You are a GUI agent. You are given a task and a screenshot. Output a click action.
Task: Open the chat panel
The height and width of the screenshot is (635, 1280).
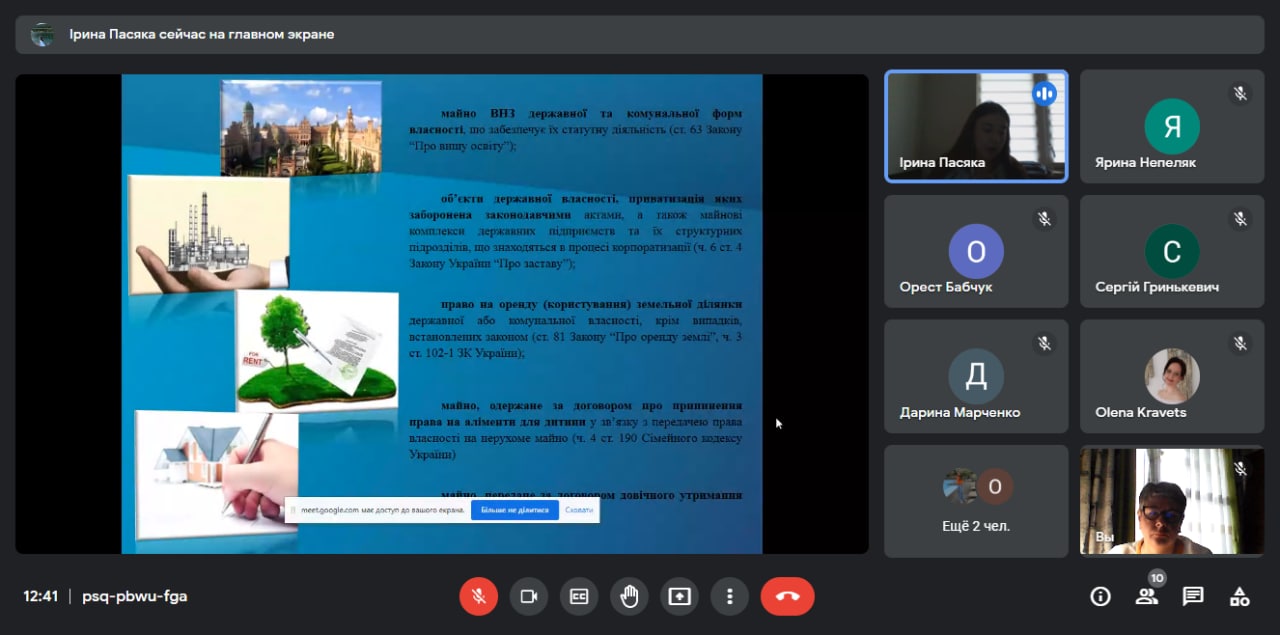click(1192, 597)
